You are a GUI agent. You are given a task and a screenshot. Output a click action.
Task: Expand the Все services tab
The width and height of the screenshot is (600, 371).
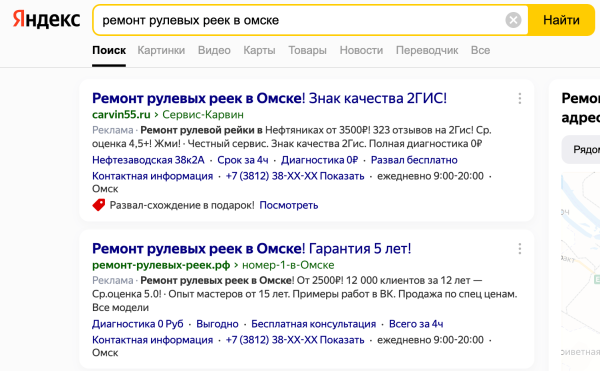click(480, 50)
